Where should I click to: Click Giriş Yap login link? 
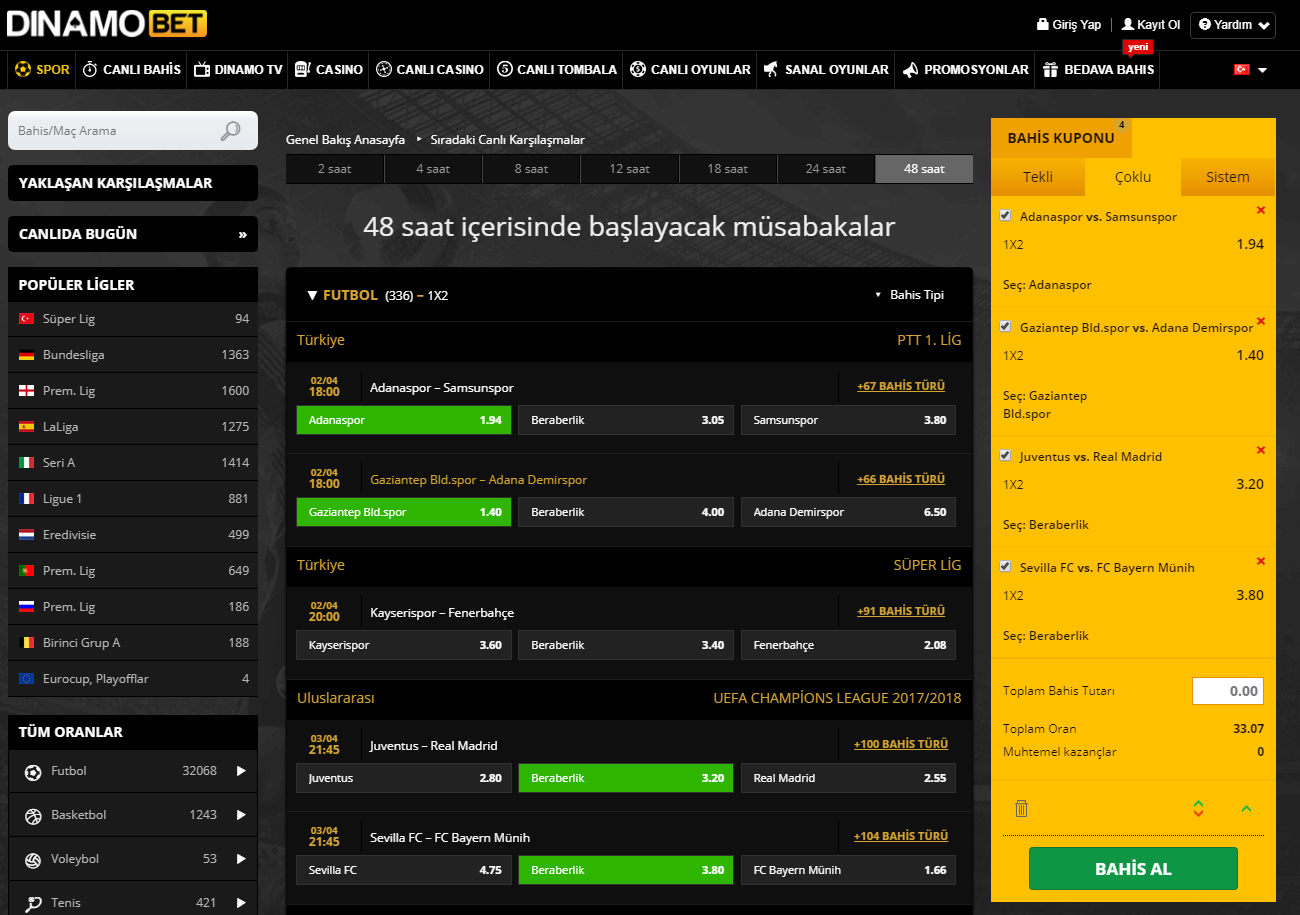1069,25
